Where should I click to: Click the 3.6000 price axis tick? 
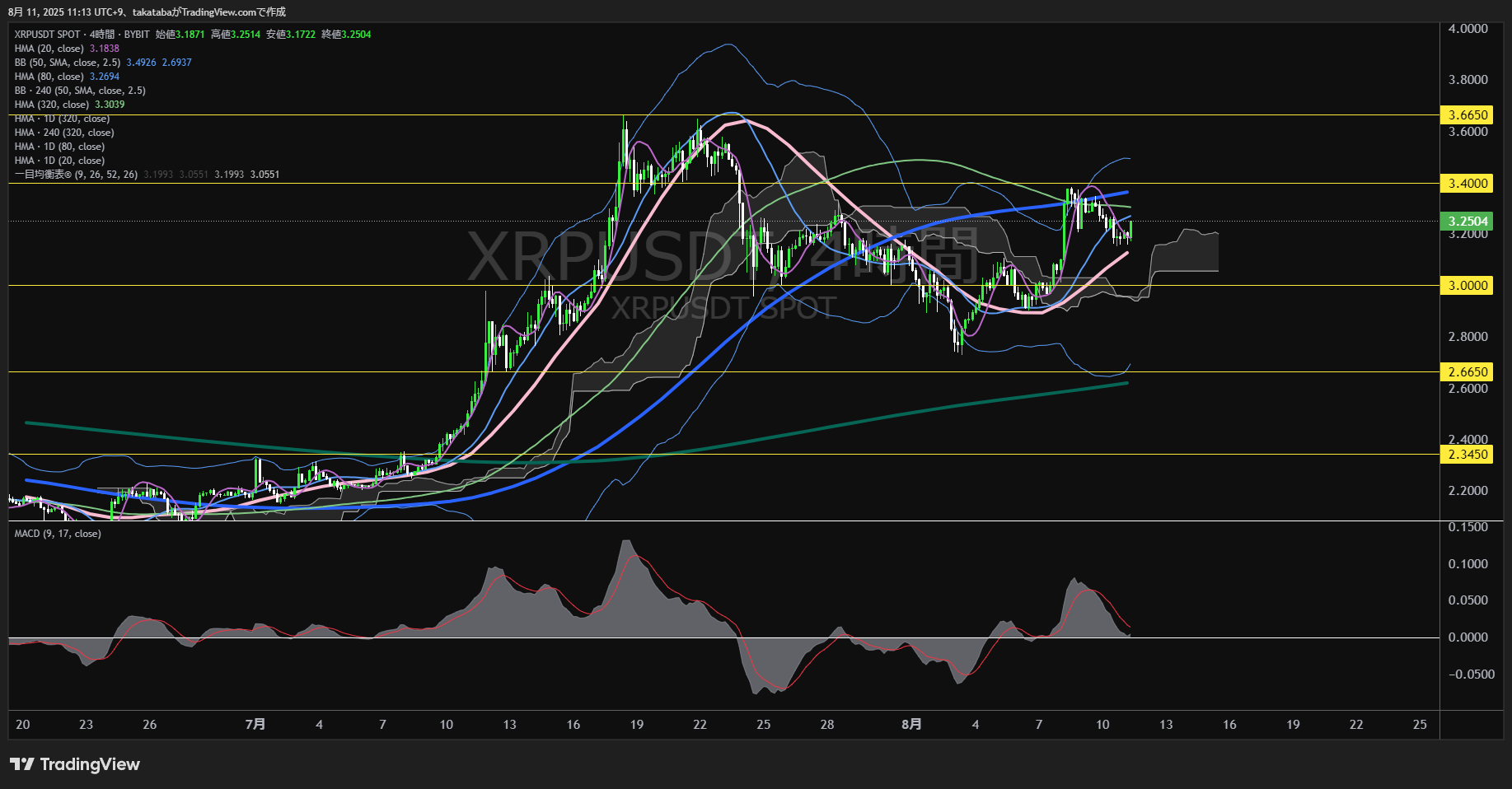pyautogui.click(x=1468, y=132)
